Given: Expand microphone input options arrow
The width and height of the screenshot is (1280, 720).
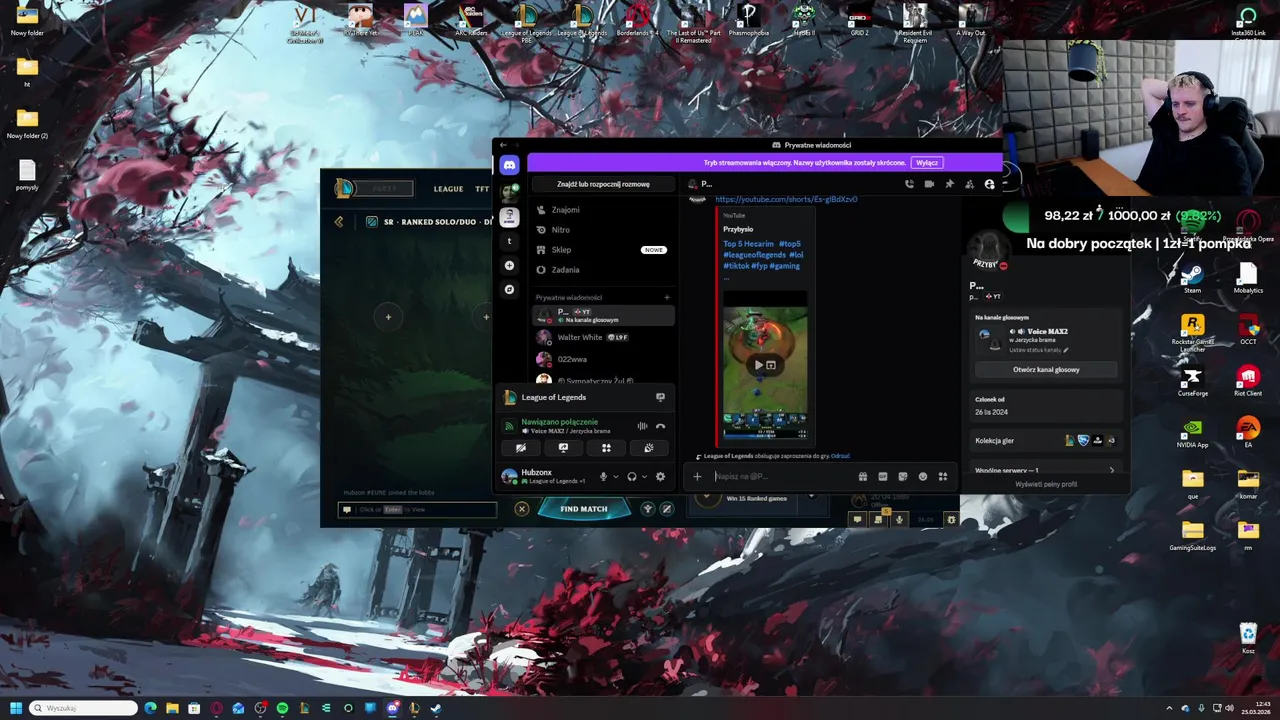Looking at the screenshot, I should pyautogui.click(x=615, y=477).
